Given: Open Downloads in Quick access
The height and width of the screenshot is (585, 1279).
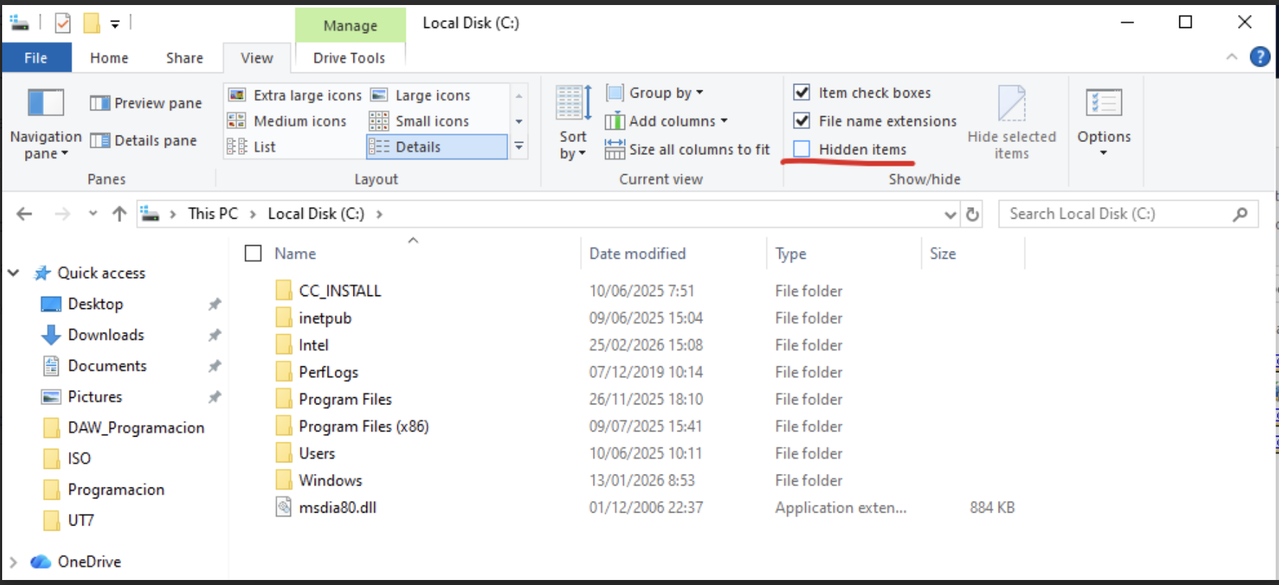Looking at the screenshot, I should point(105,335).
